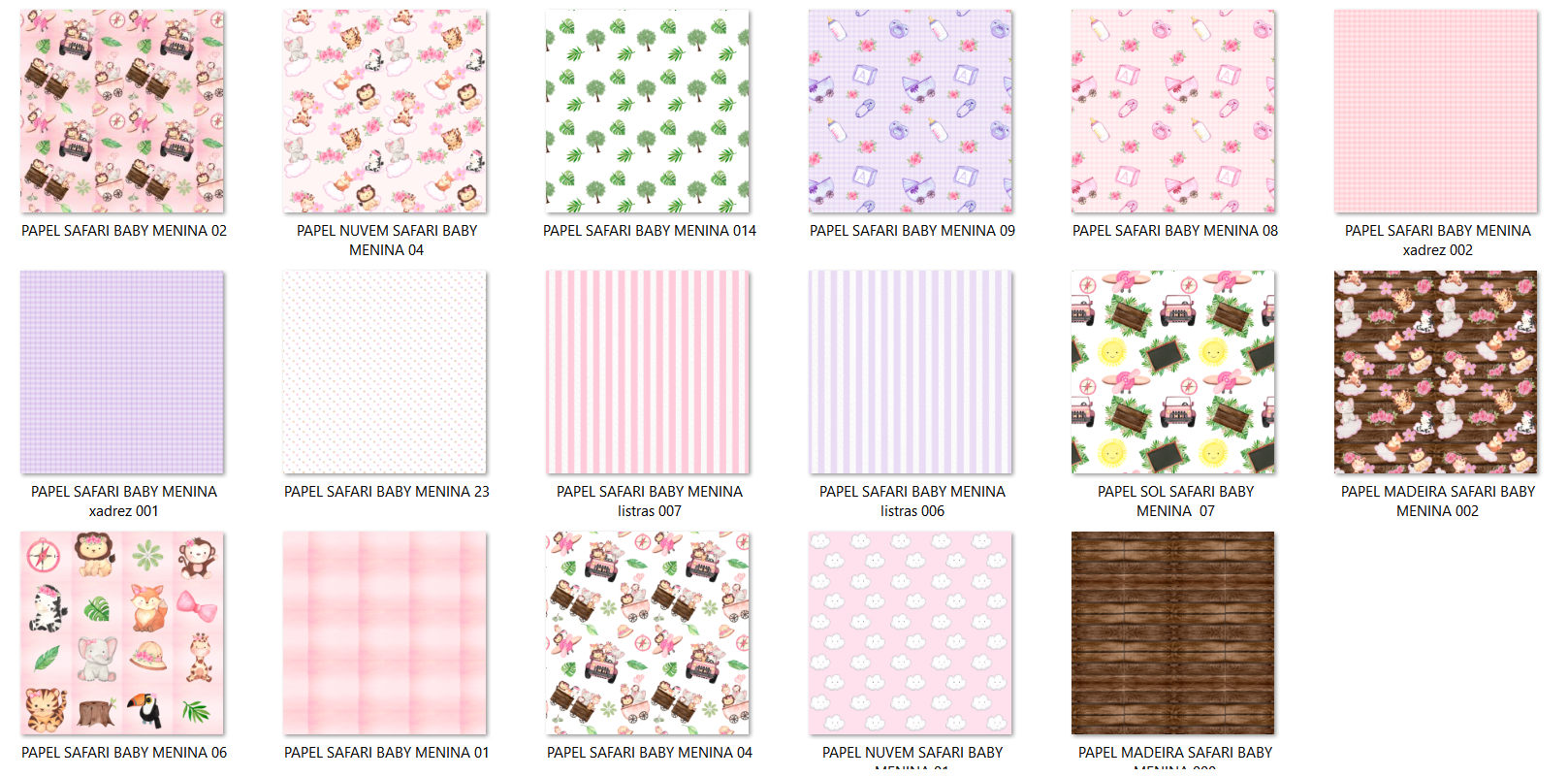The height and width of the screenshot is (777, 1568).
Task: Open the PAPEL NUVEM SAFARI BABY MENINA 04 image
Action: [x=385, y=112]
